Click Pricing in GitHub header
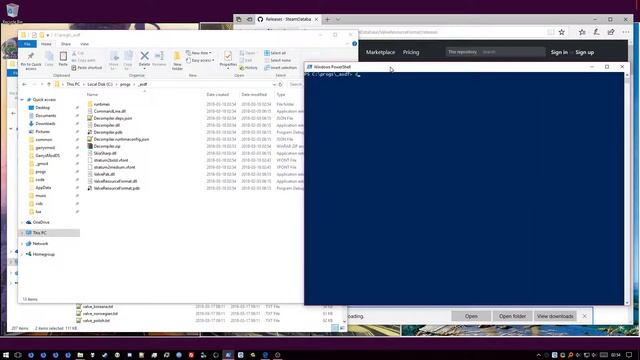Screen dimensions: 640x360 (x=411, y=52)
